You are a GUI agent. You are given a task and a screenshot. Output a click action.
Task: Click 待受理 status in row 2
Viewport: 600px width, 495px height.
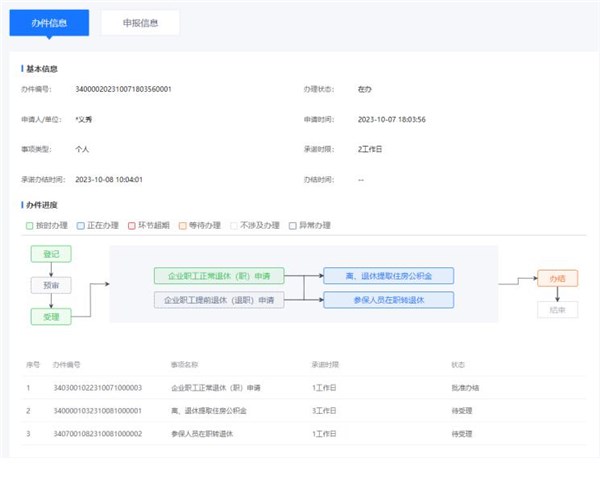pyautogui.click(x=461, y=411)
